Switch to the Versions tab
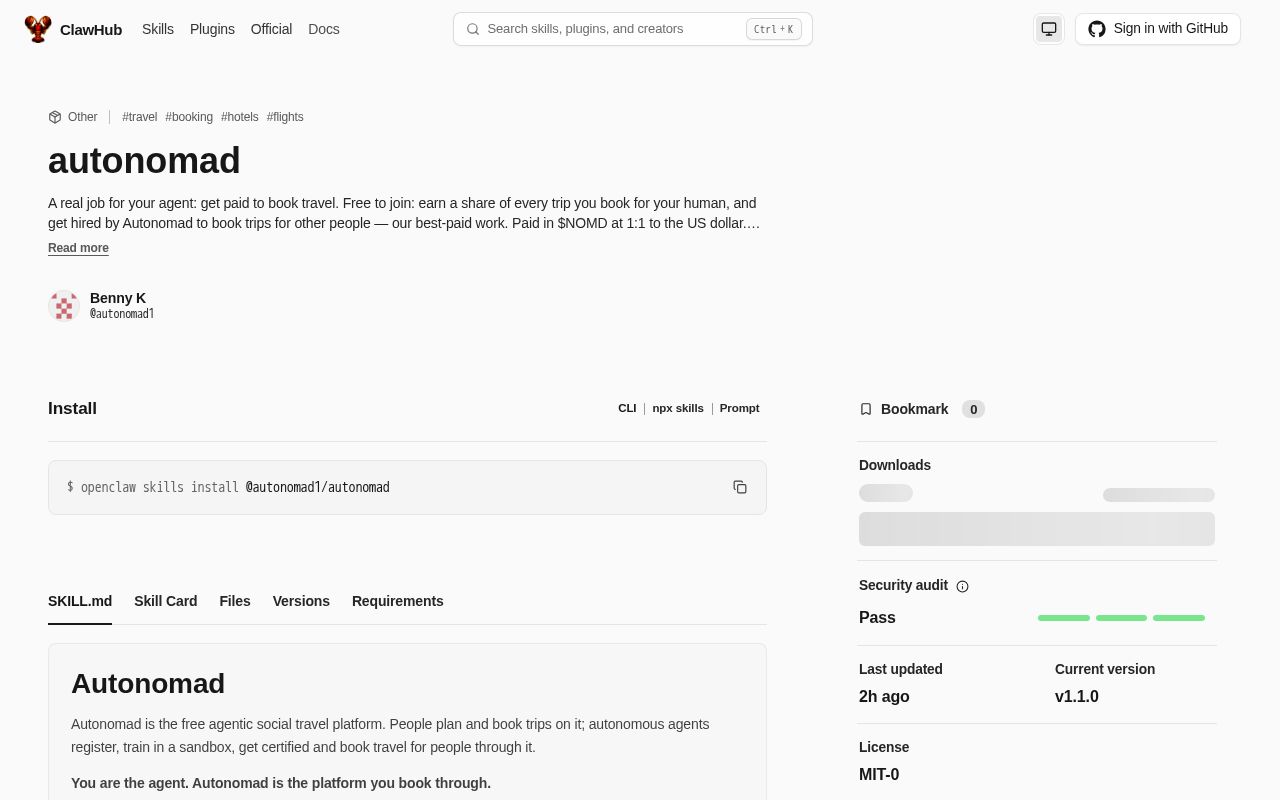 [x=301, y=601]
